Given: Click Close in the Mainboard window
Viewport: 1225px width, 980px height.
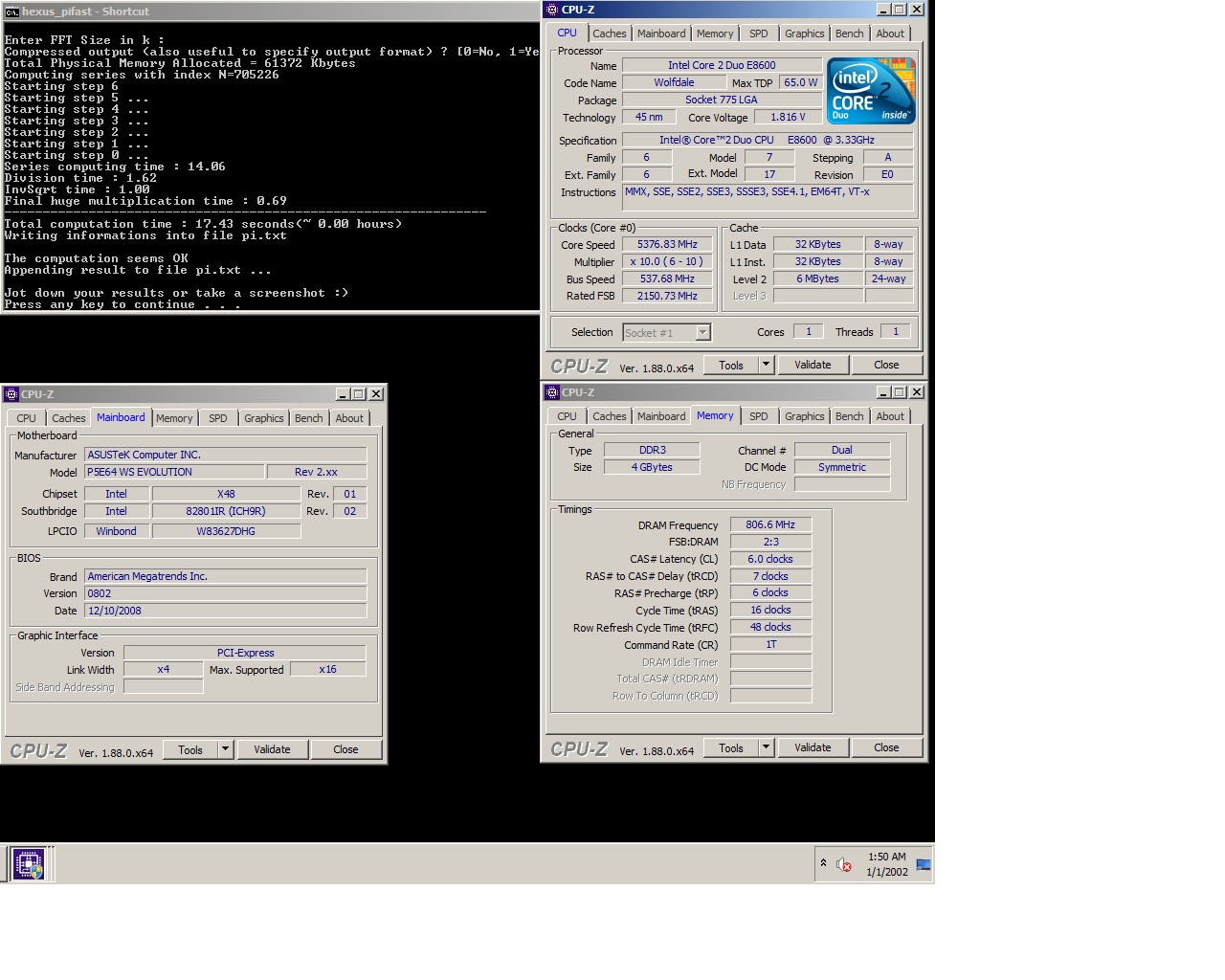Looking at the screenshot, I should tap(345, 749).
